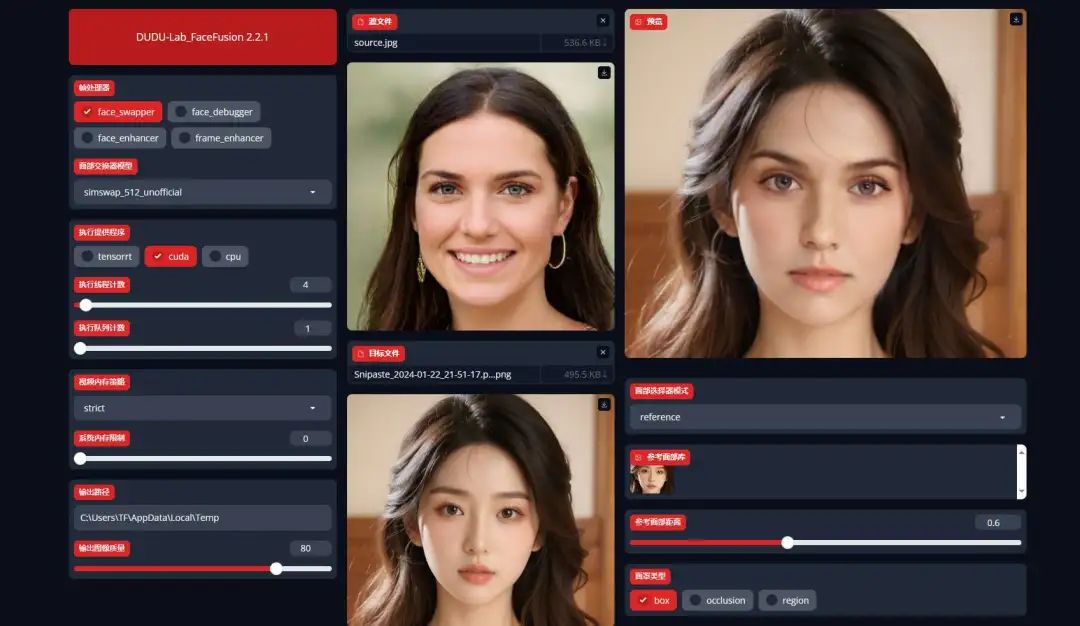Enable the face_swapper processor
This screenshot has width=1080, height=626.
[x=118, y=112]
